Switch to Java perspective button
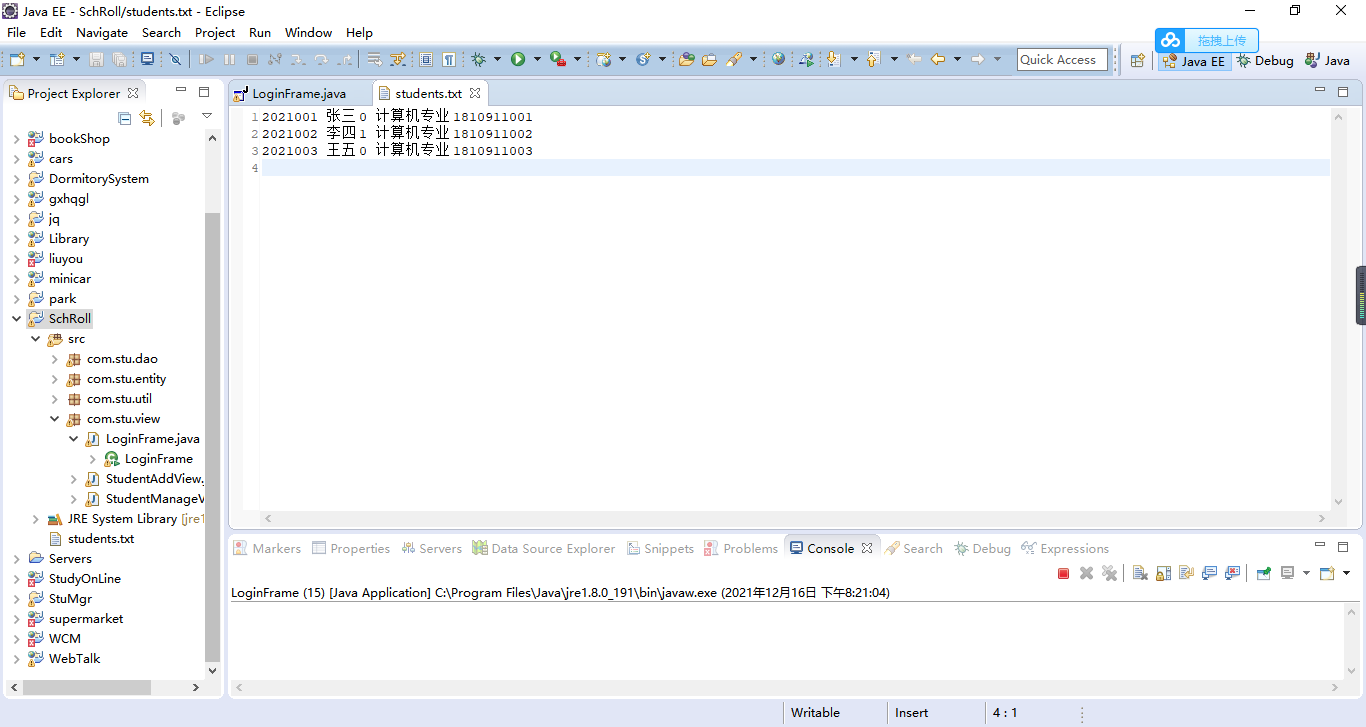This screenshot has height=727, width=1366. tap(1328, 60)
